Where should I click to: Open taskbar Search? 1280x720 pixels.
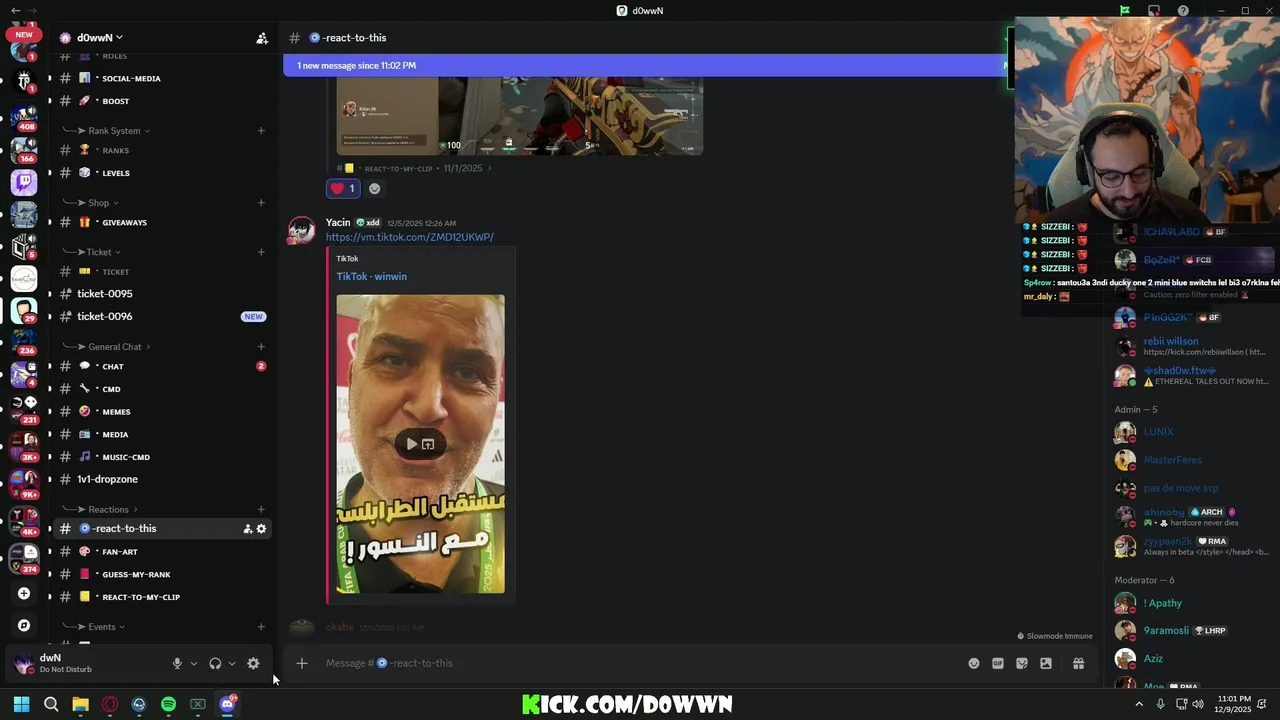tap(51, 704)
